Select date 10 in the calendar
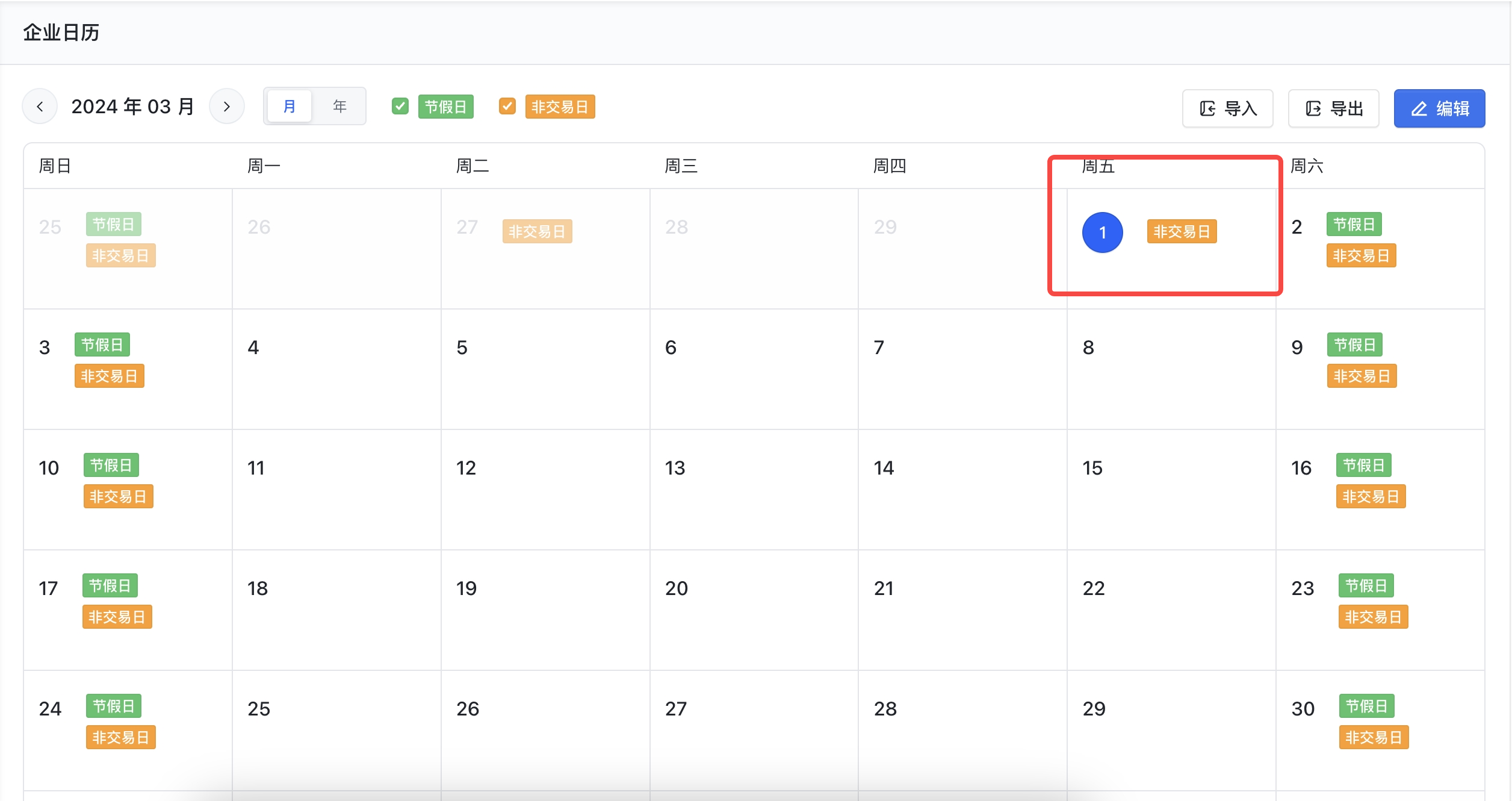1512x801 pixels. click(49, 468)
